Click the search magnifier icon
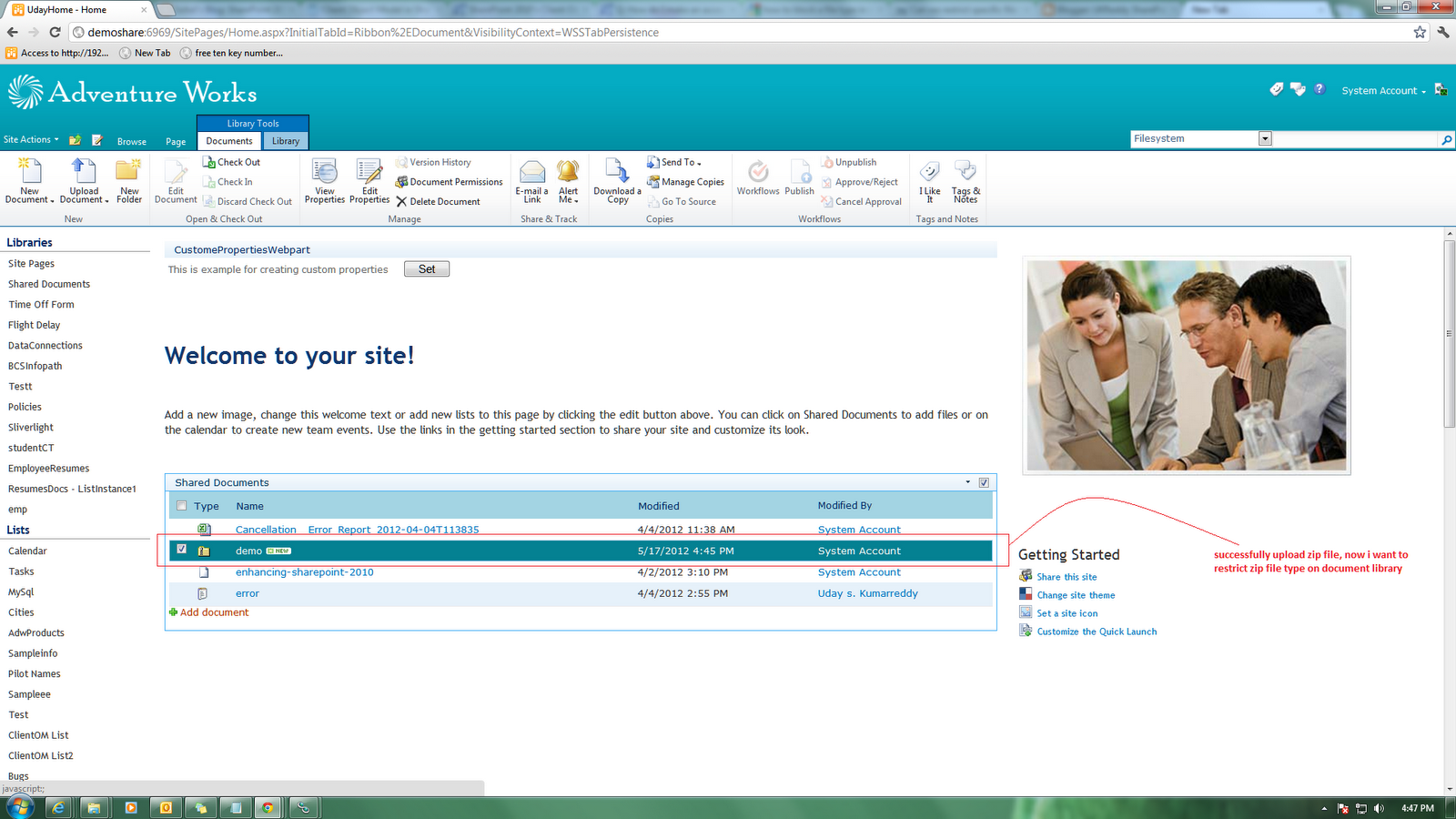This screenshot has height=819, width=1456. pos(1446,139)
